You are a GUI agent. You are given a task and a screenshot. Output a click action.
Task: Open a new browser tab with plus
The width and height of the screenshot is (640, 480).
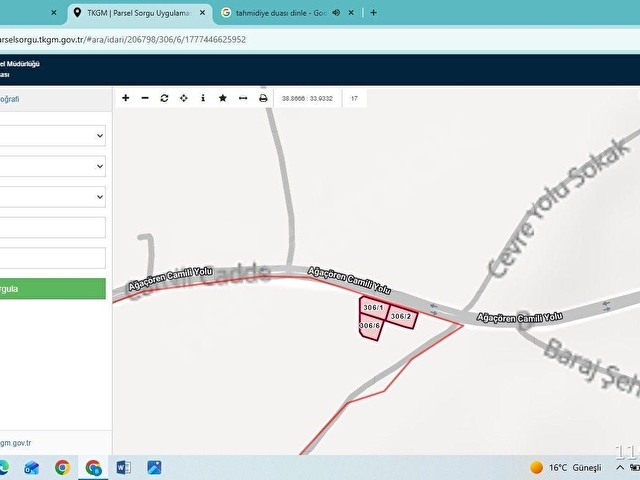[373, 13]
